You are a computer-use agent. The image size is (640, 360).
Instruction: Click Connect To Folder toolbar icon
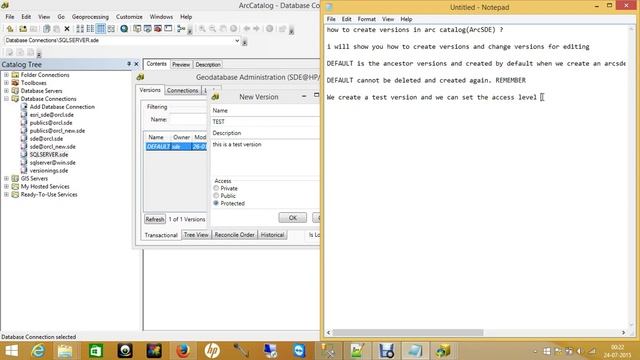tap(23, 29)
